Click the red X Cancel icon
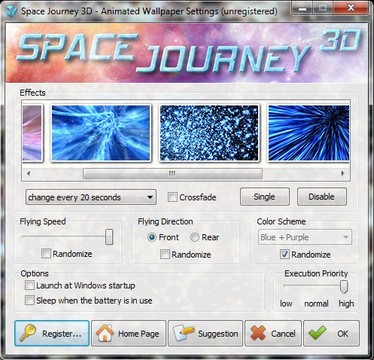The height and width of the screenshot is (360, 374). coord(258,333)
